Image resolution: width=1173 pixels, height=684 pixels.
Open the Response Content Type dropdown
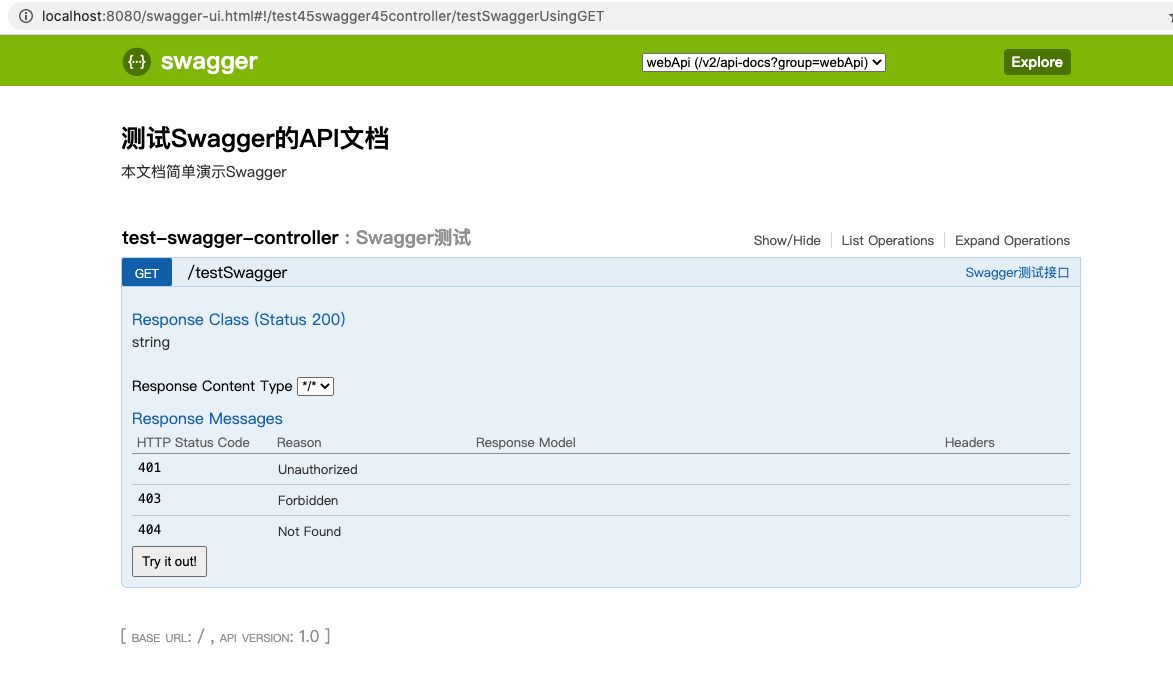(315, 386)
